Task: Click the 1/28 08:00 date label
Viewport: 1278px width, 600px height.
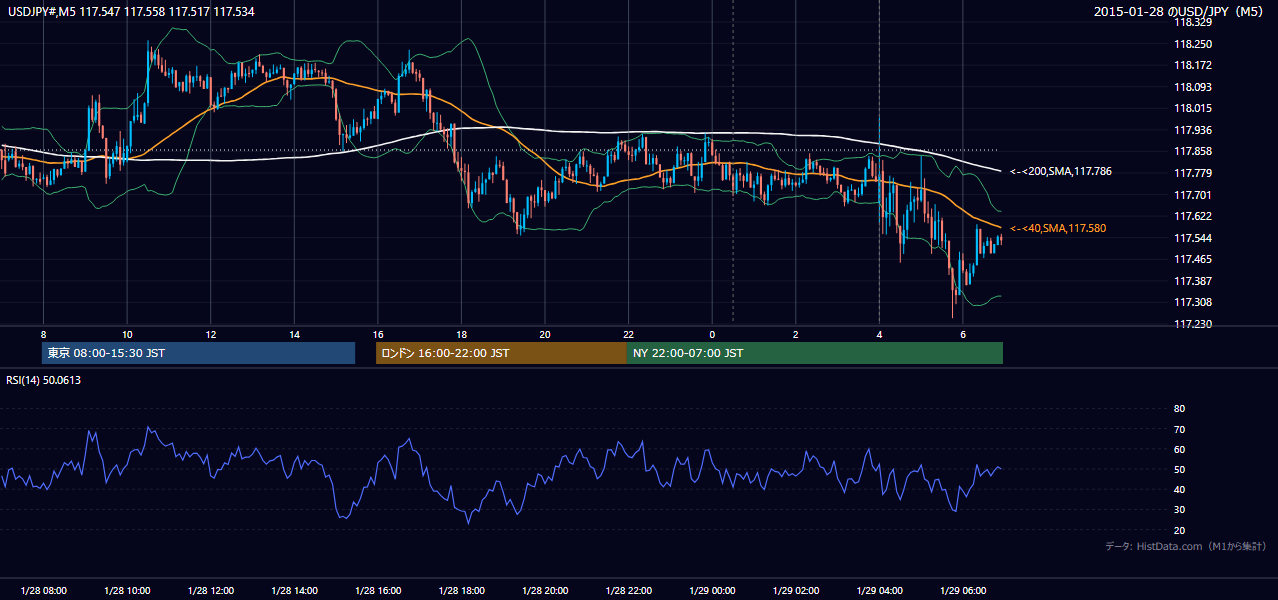Action: [x=43, y=591]
